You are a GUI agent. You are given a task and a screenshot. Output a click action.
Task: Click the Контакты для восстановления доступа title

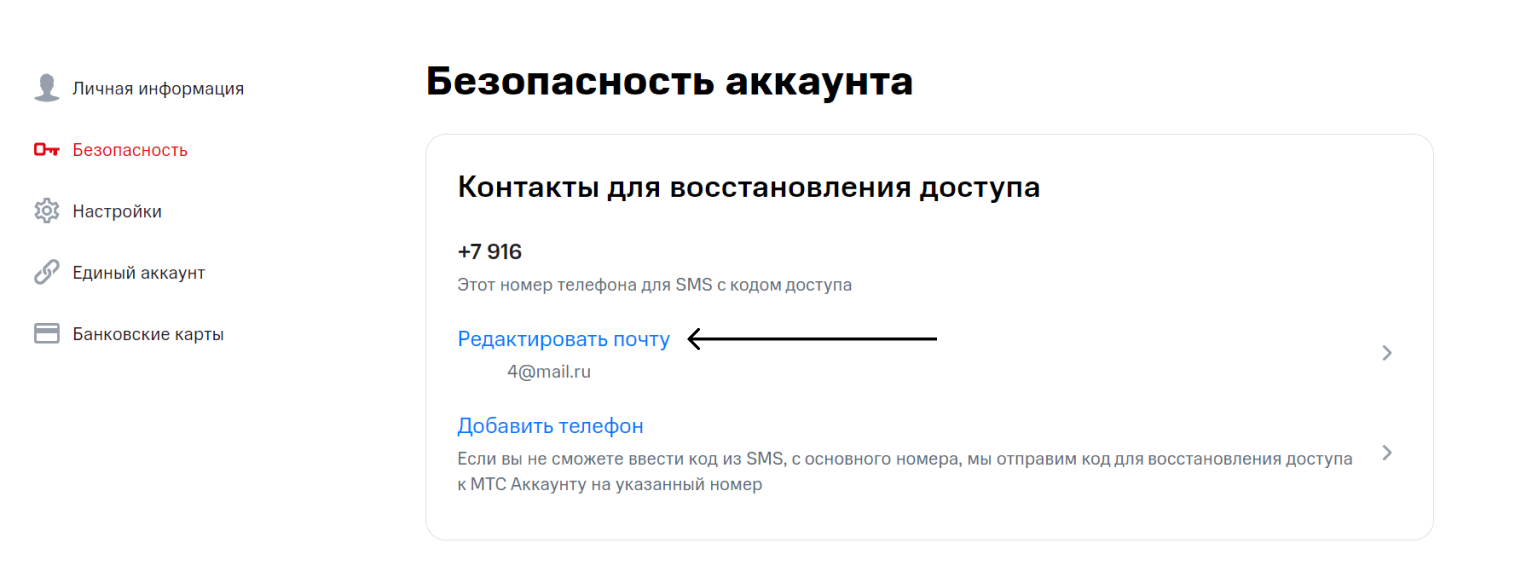[x=748, y=188]
